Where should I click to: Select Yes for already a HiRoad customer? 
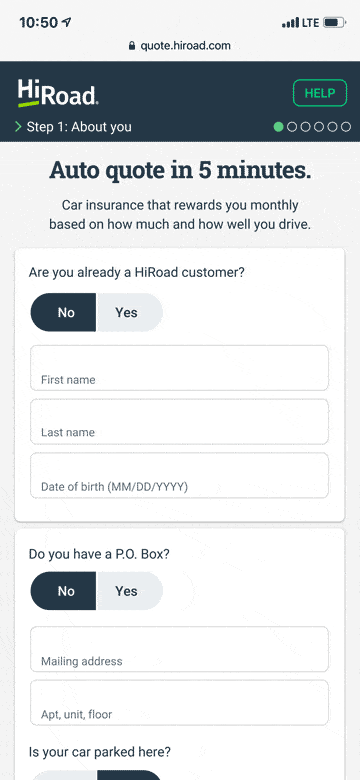point(129,312)
